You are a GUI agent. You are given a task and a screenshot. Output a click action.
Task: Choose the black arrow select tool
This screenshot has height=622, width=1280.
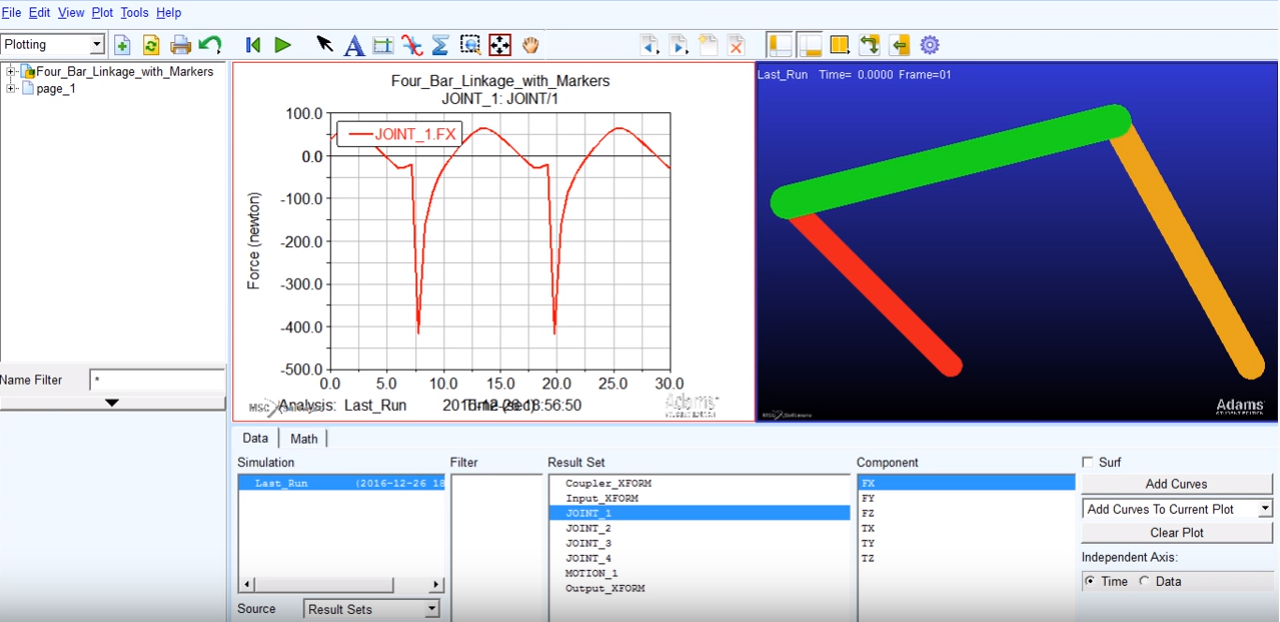[325, 45]
